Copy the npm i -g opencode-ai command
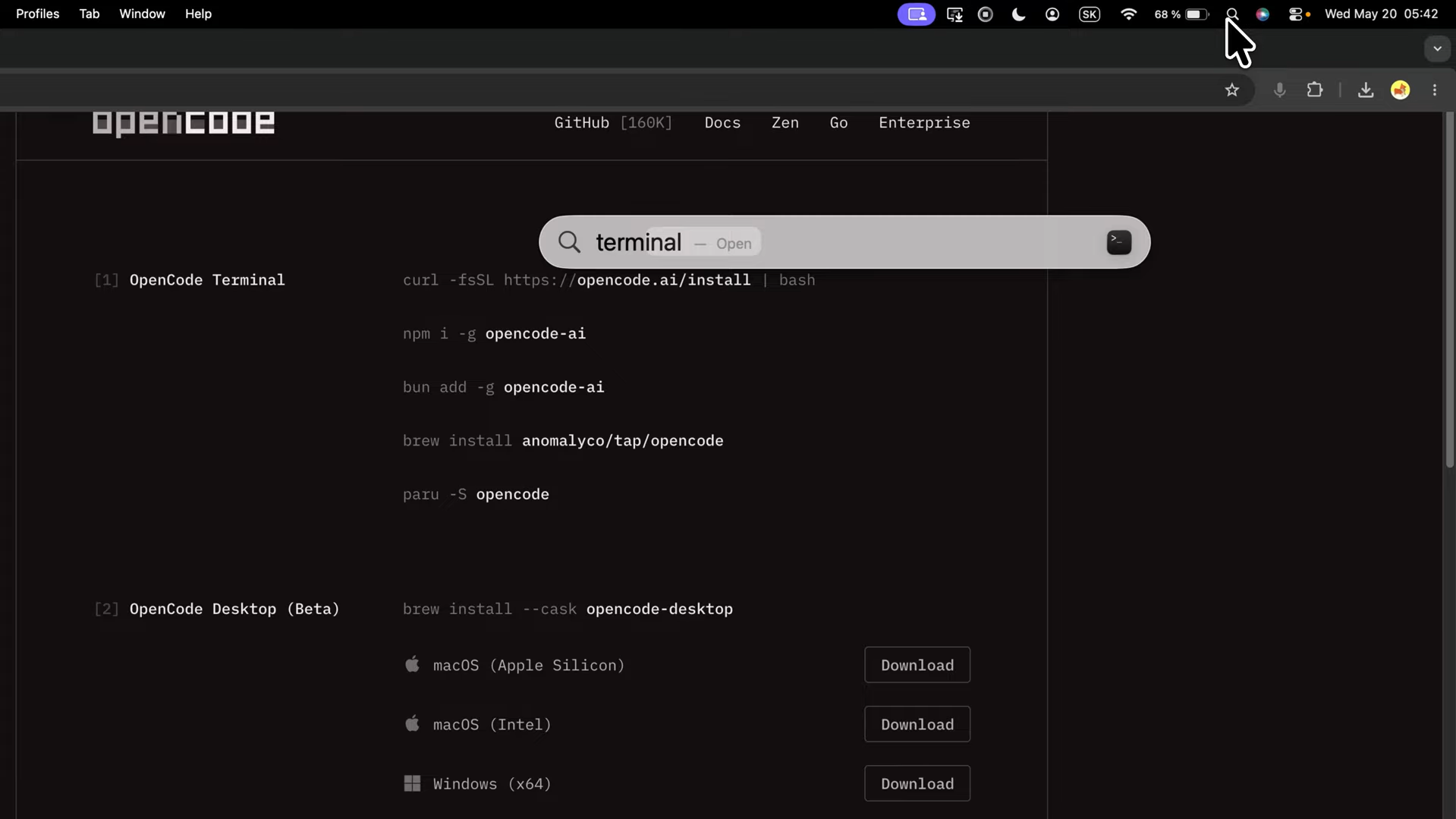The height and width of the screenshot is (819, 1456). (494, 334)
